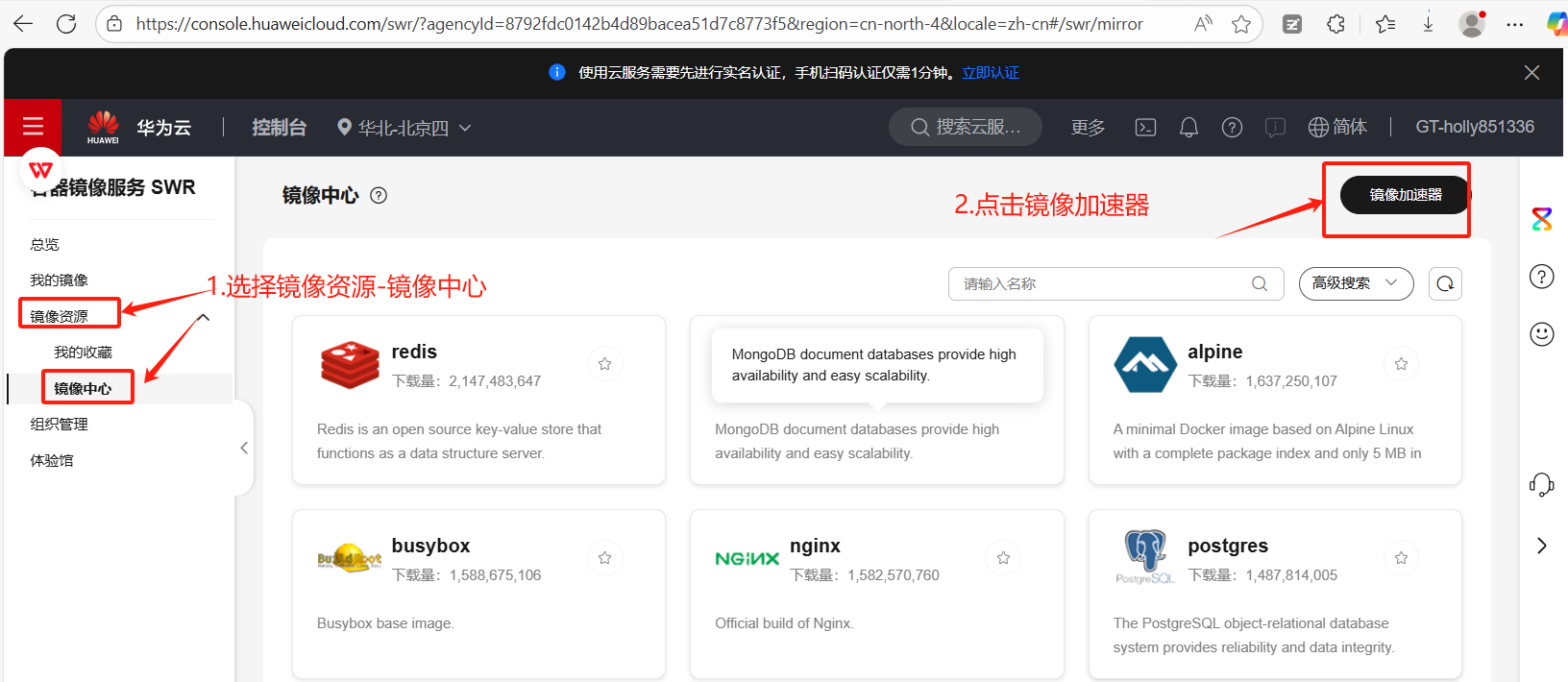Open browser extensions puzzle icon
The image size is (1568, 682).
coord(1335,24)
